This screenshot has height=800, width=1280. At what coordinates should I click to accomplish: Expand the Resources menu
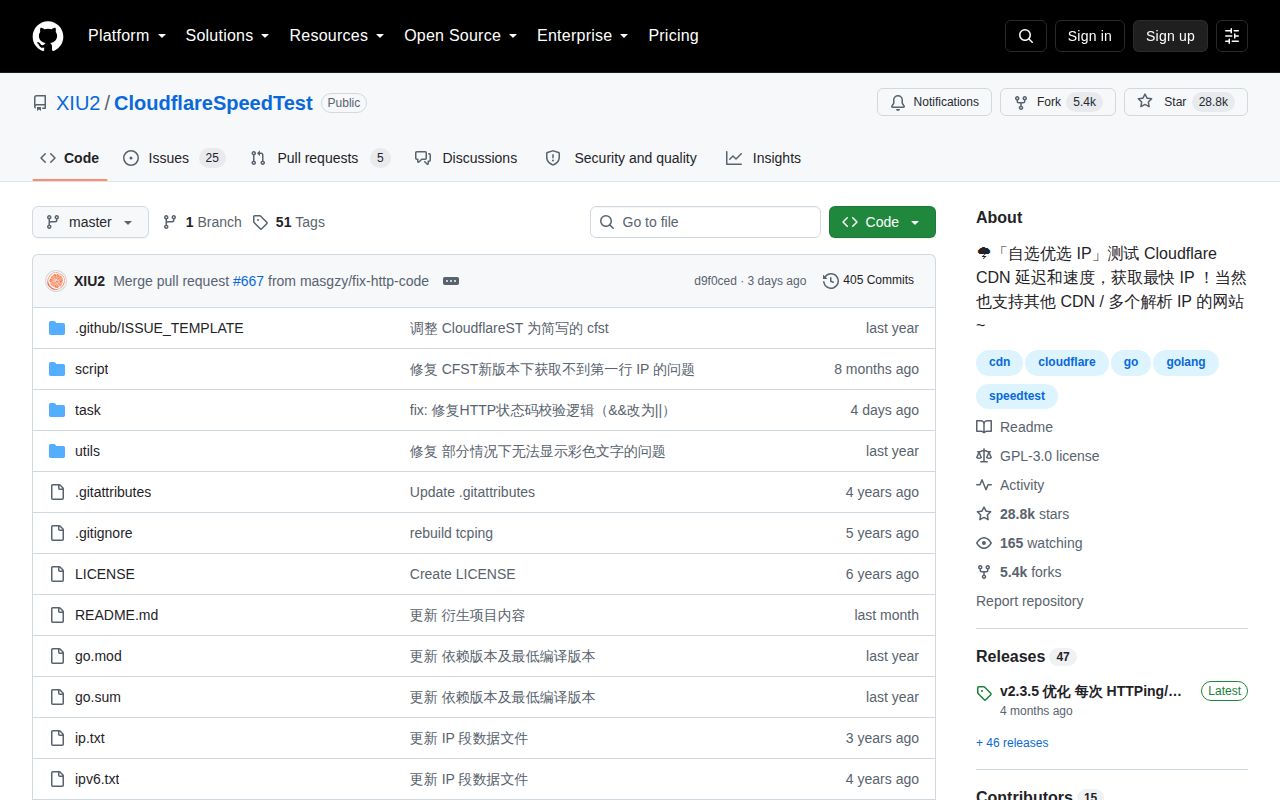337,36
